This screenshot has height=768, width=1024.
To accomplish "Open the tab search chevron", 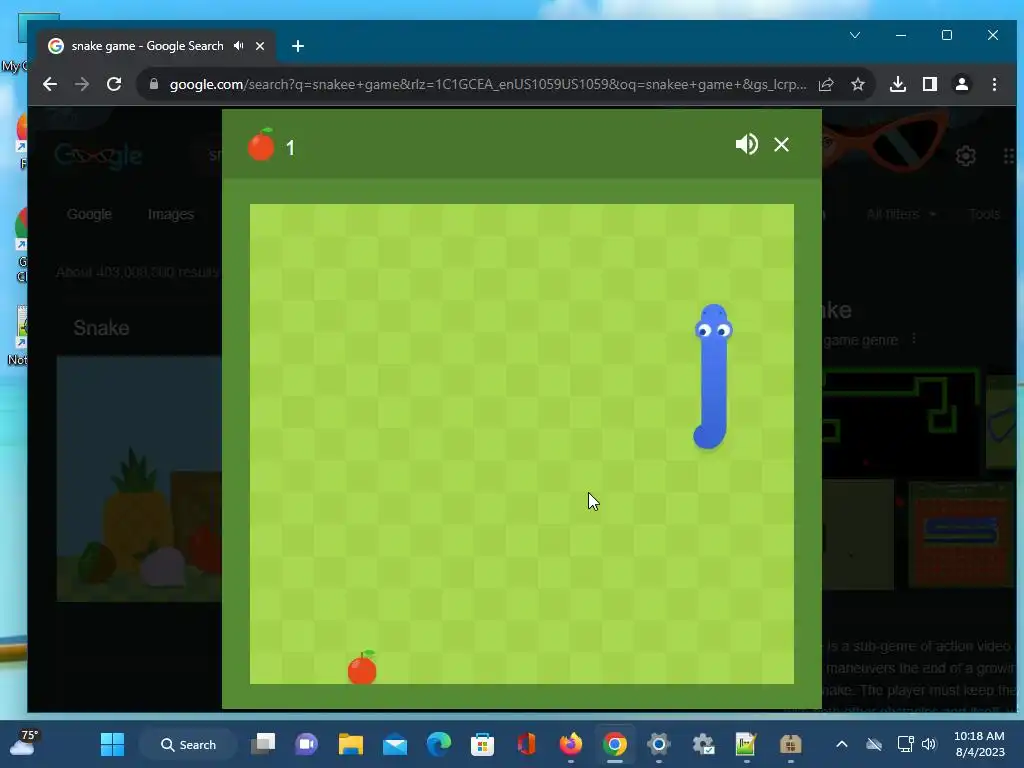I will tap(855, 35).
